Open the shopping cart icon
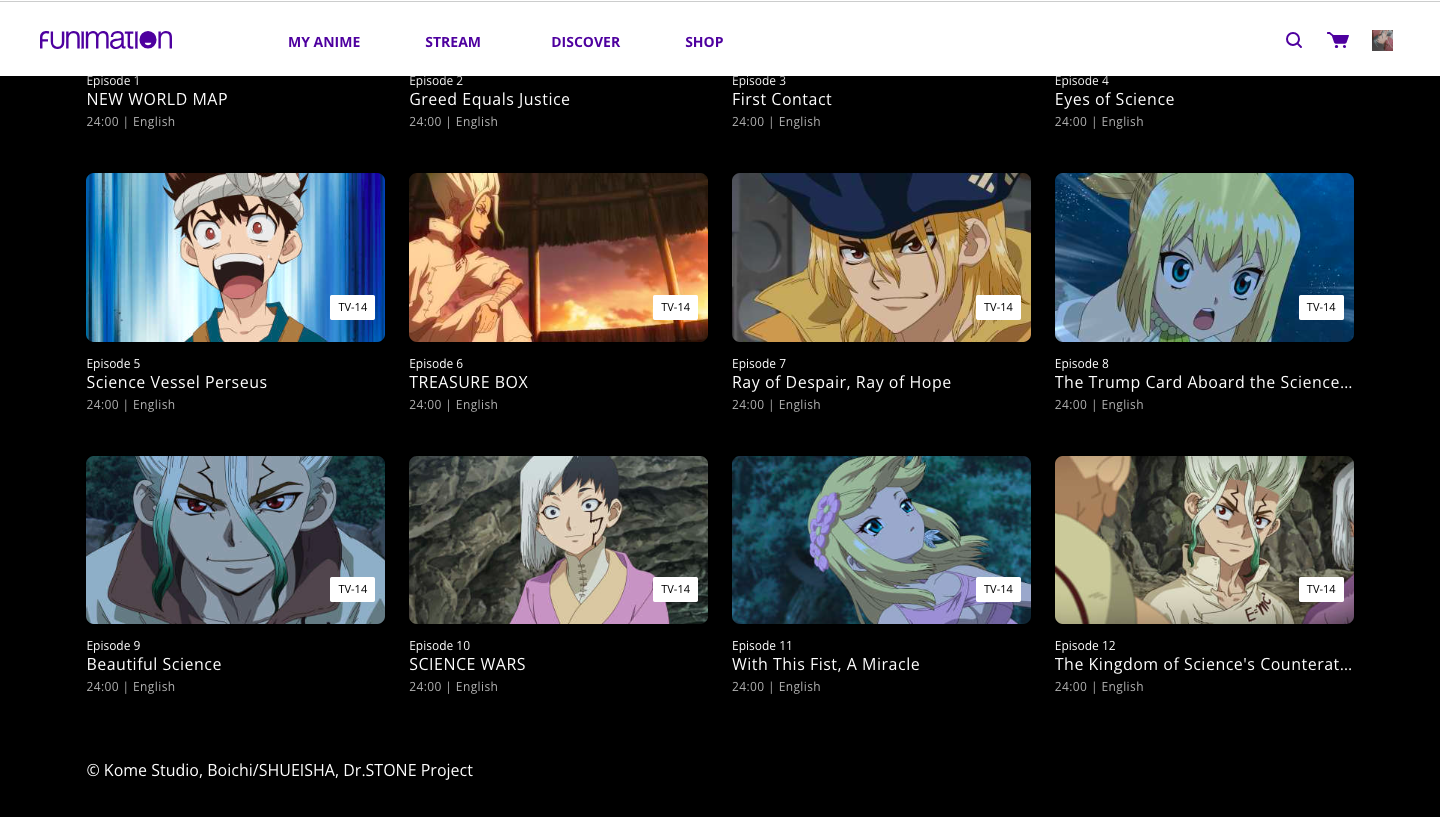1440x817 pixels. click(x=1337, y=40)
